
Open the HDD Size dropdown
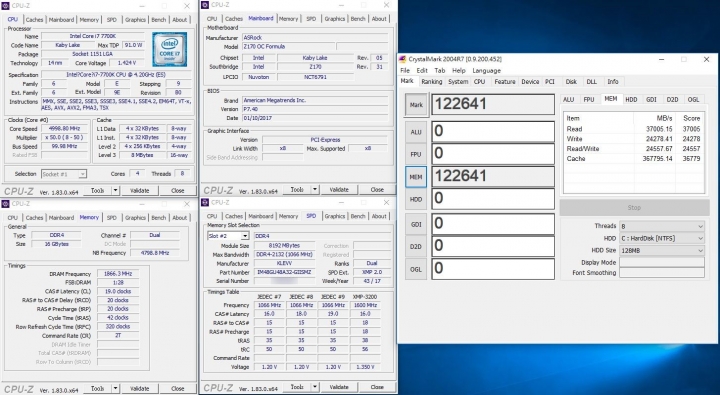(662, 250)
